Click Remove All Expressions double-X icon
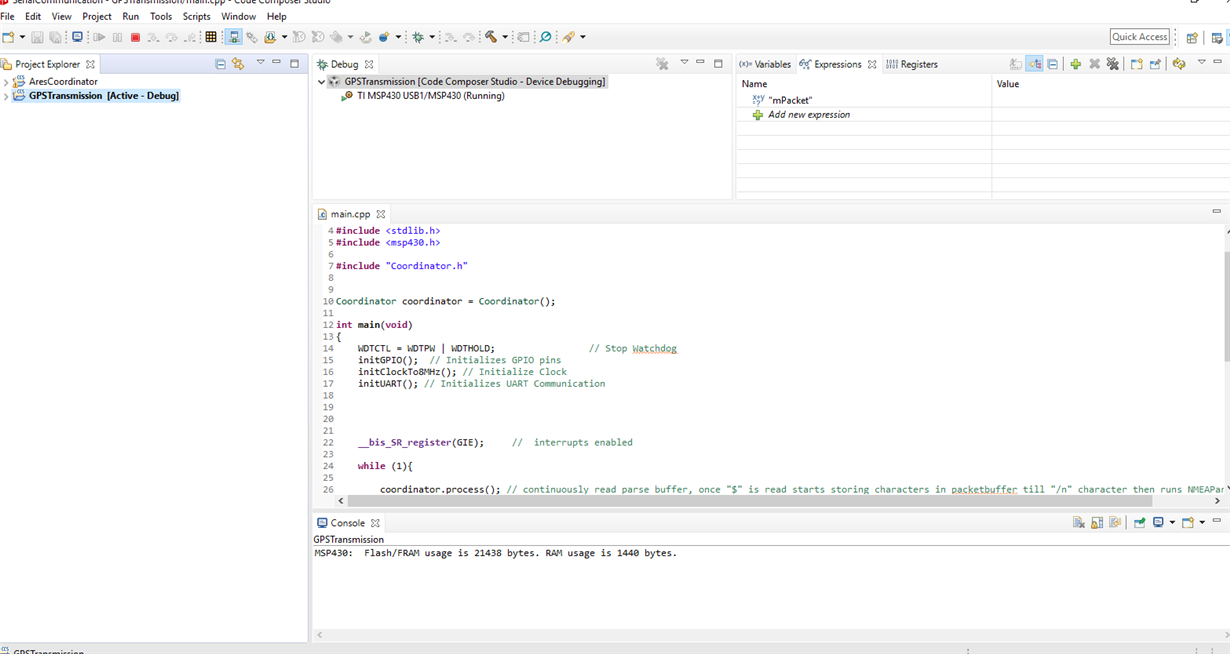This screenshot has height=654, width=1230. click(x=1112, y=64)
